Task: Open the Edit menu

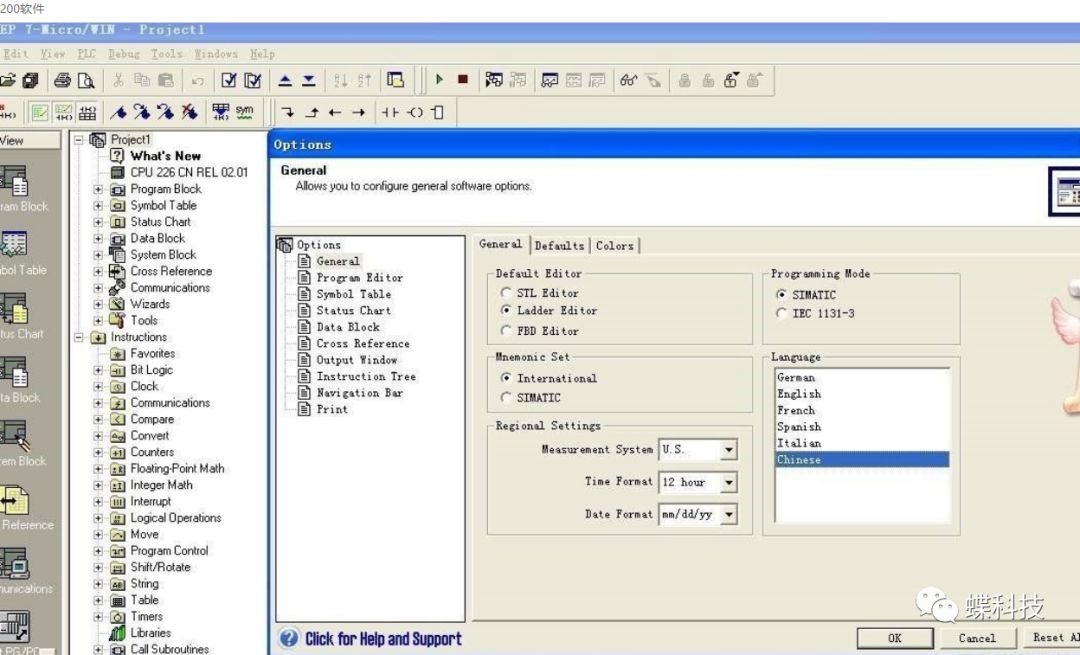Action: click(x=15, y=54)
